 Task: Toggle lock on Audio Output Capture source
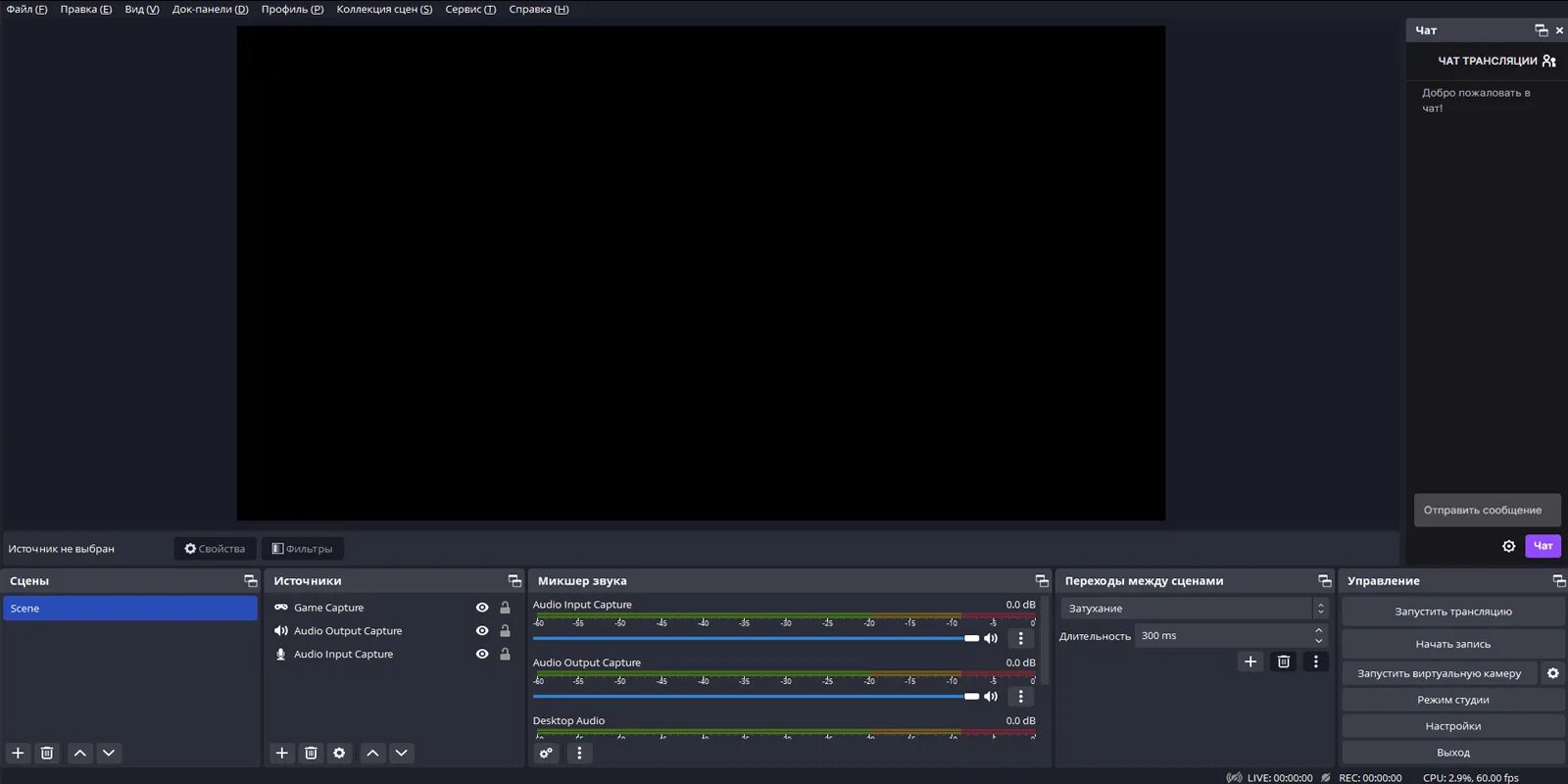505,631
